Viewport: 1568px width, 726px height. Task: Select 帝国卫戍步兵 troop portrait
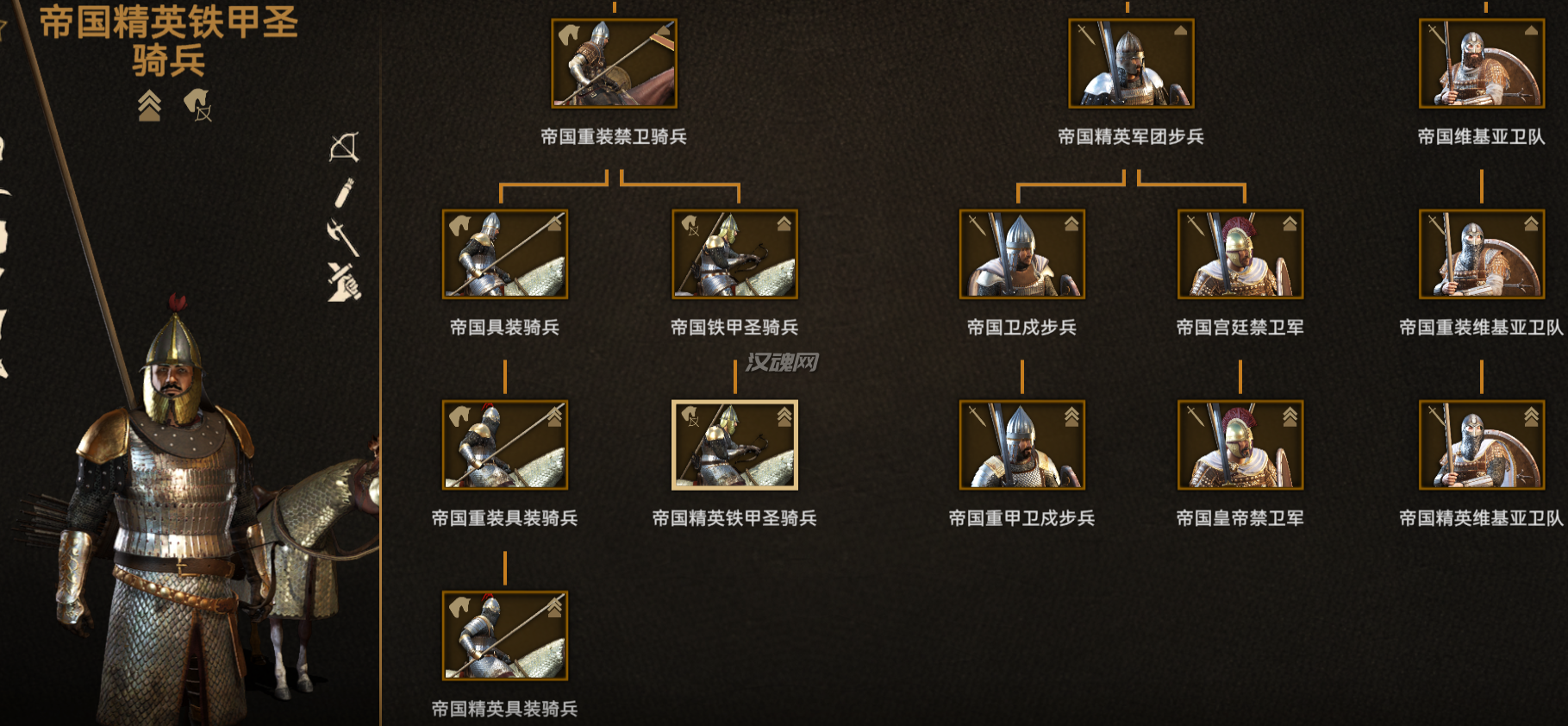(1022, 254)
